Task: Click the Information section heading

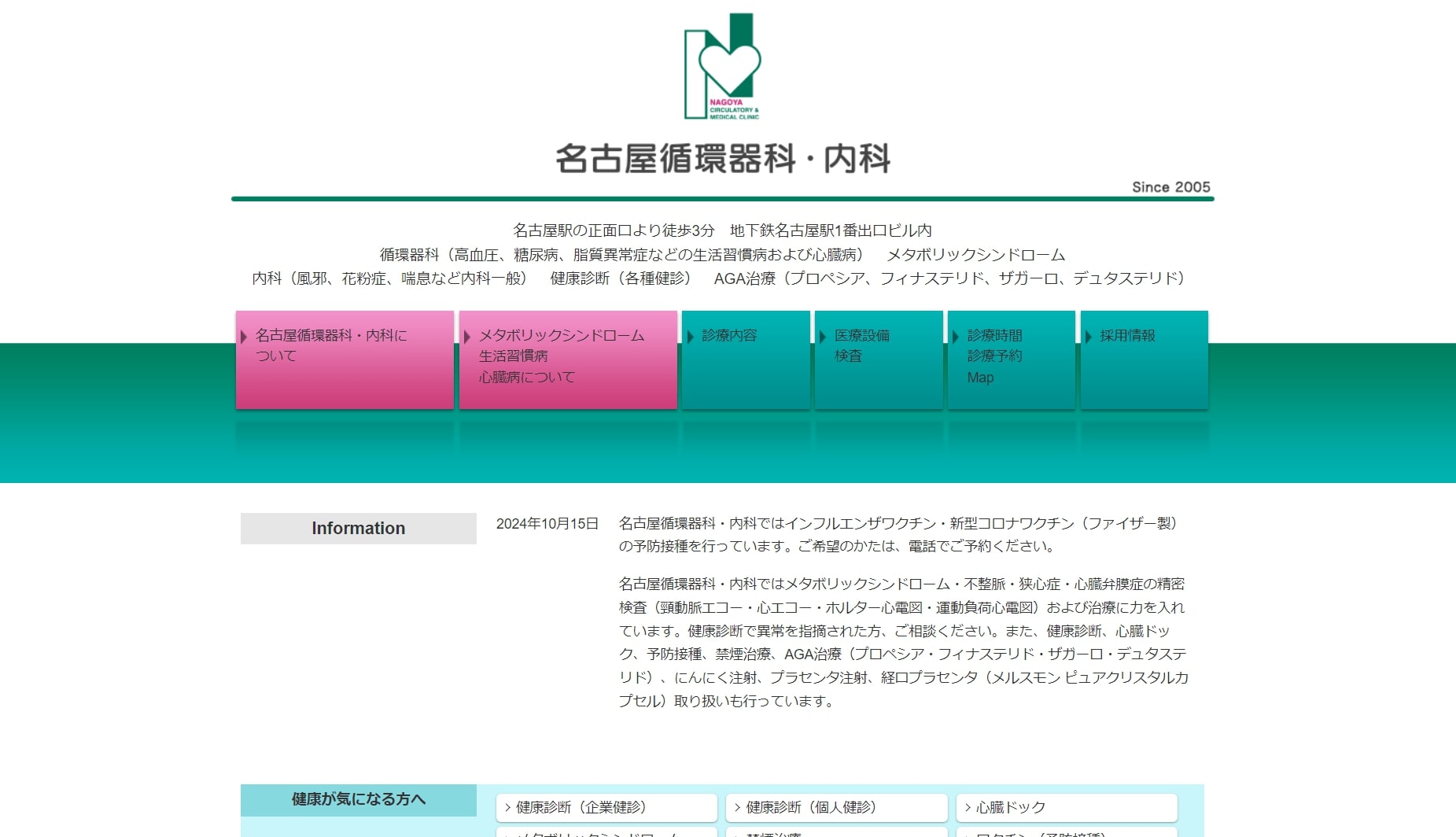Action: coord(359,529)
